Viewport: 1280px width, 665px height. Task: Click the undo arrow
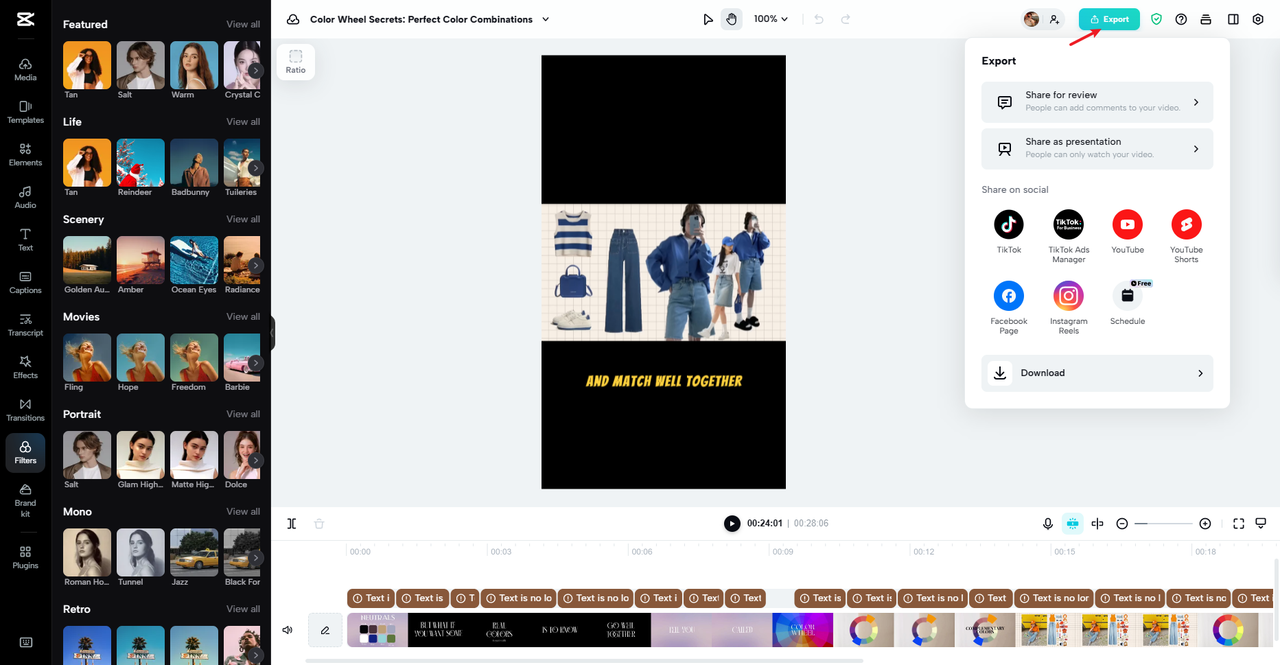[819, 19]
